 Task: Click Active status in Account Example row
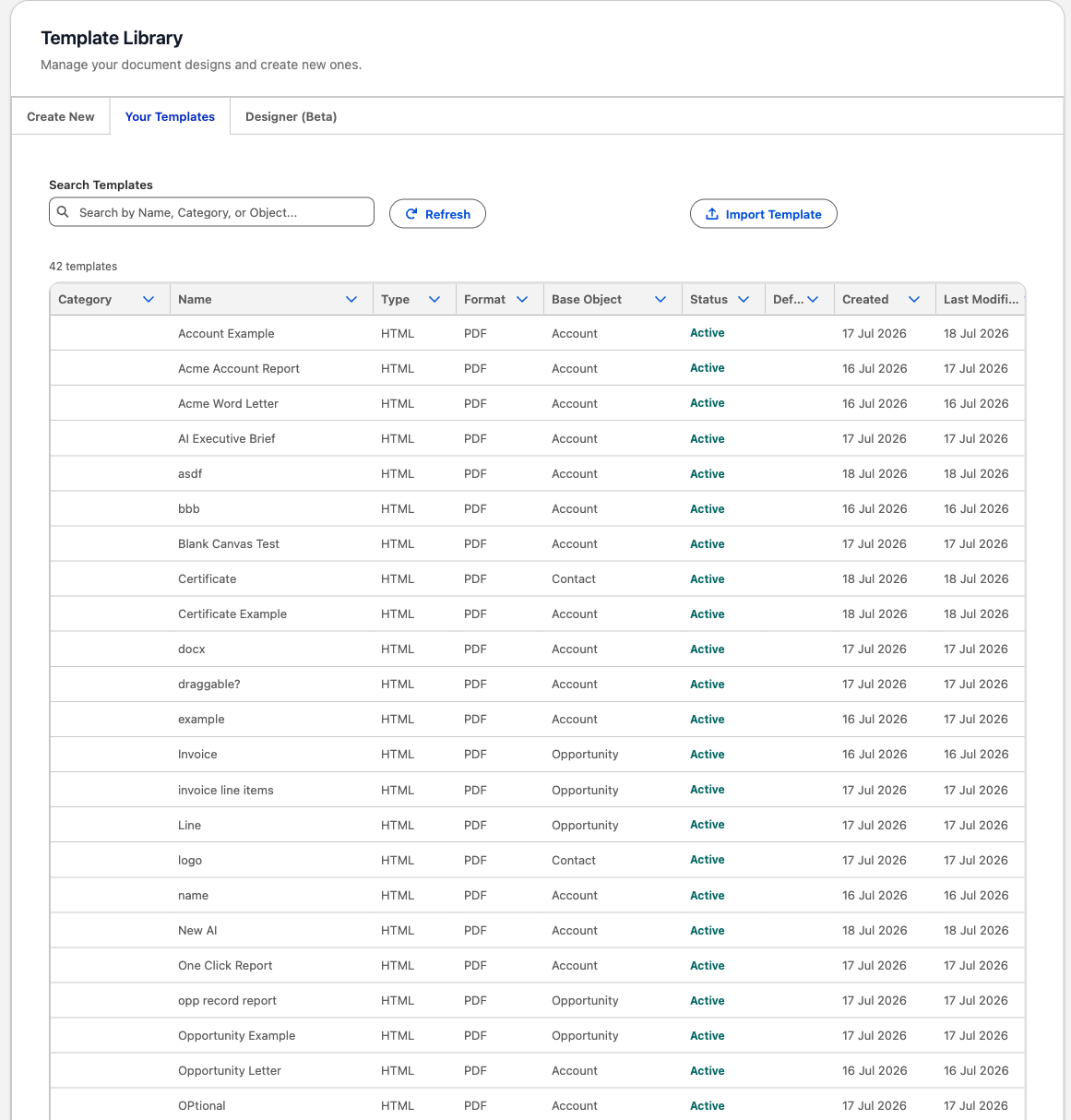708,333
